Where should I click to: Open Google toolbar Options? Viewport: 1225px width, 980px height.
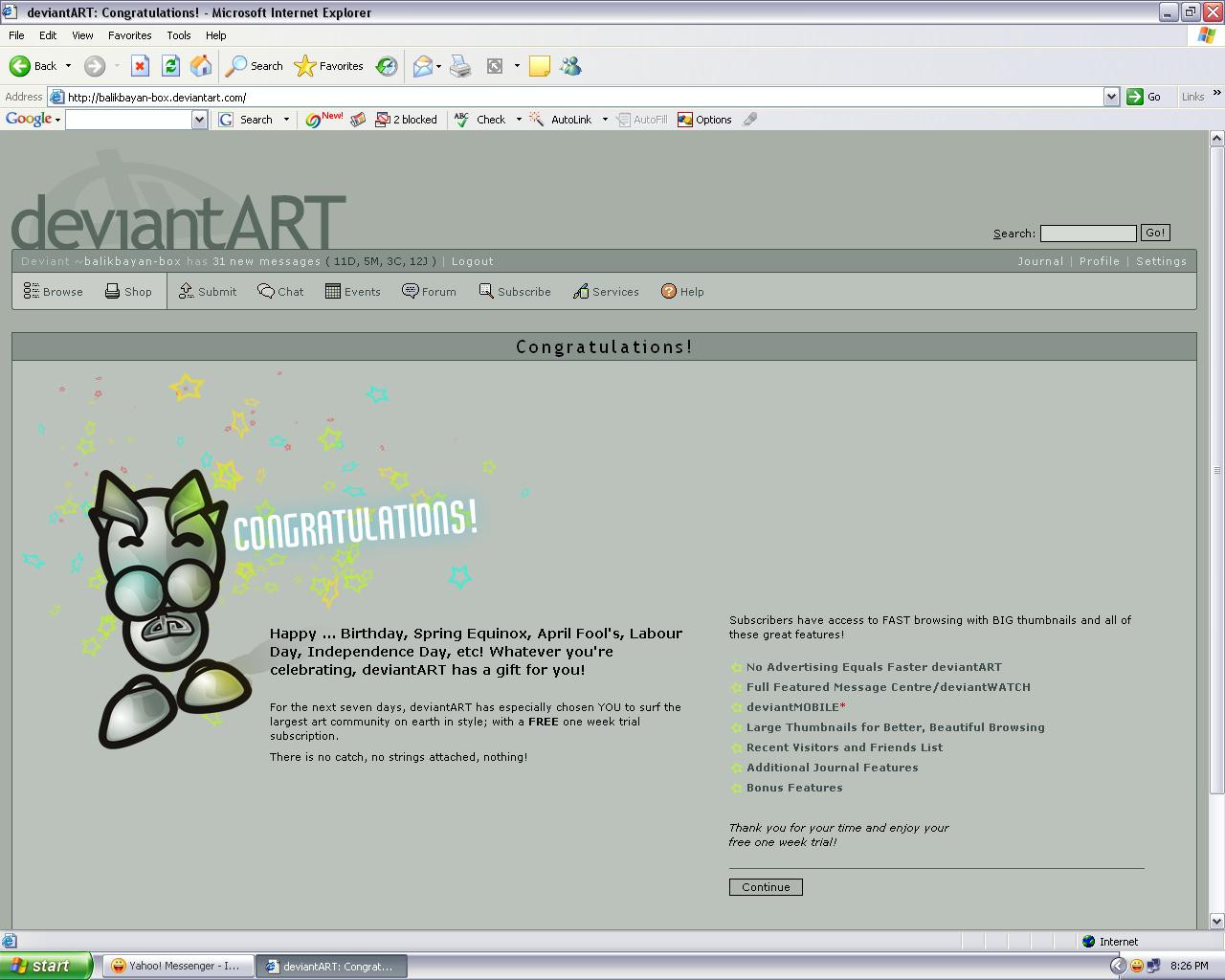click(704, 120)
